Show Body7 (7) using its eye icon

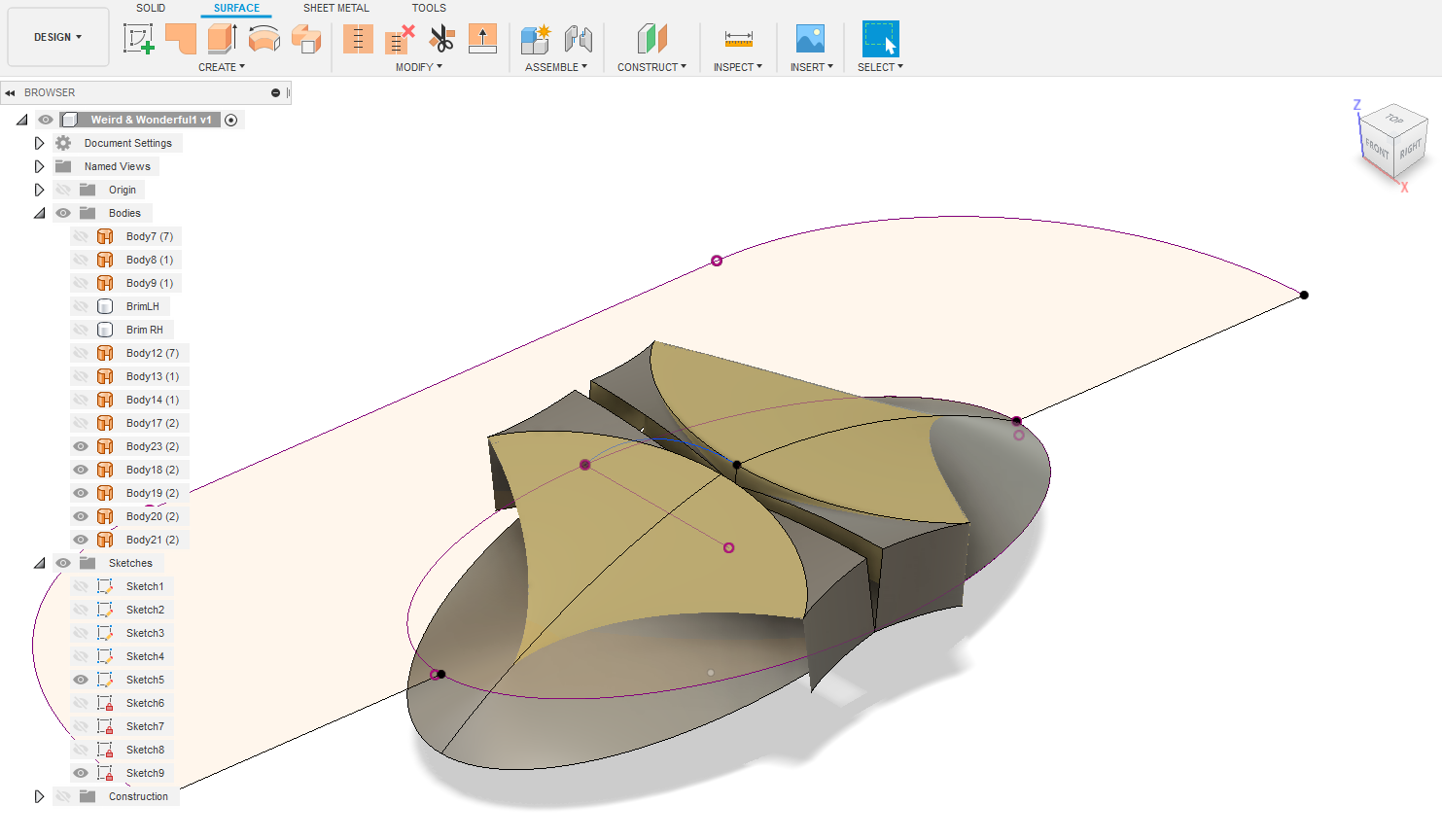click(81, 236)
